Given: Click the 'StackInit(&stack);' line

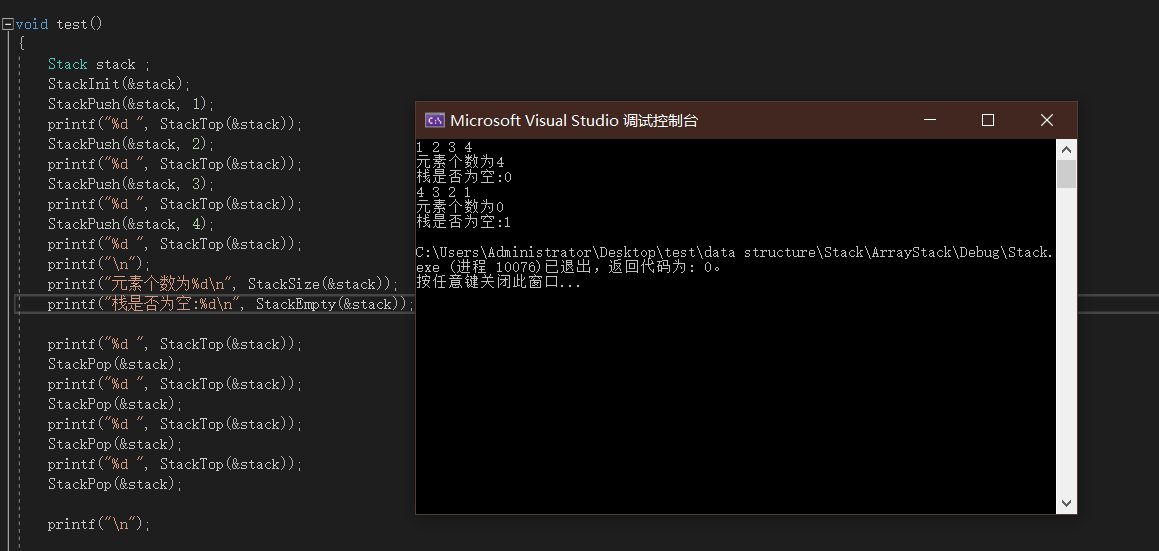Looking at the screenshot, I should click(120, 84).
